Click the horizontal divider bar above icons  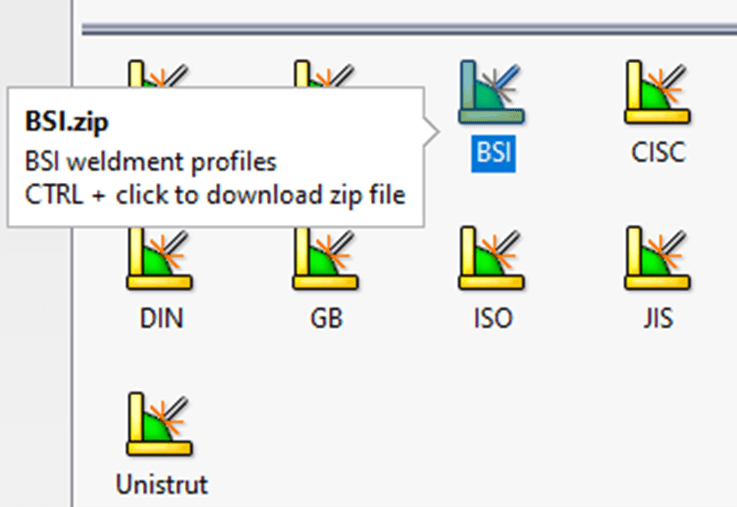coord(409,29)
